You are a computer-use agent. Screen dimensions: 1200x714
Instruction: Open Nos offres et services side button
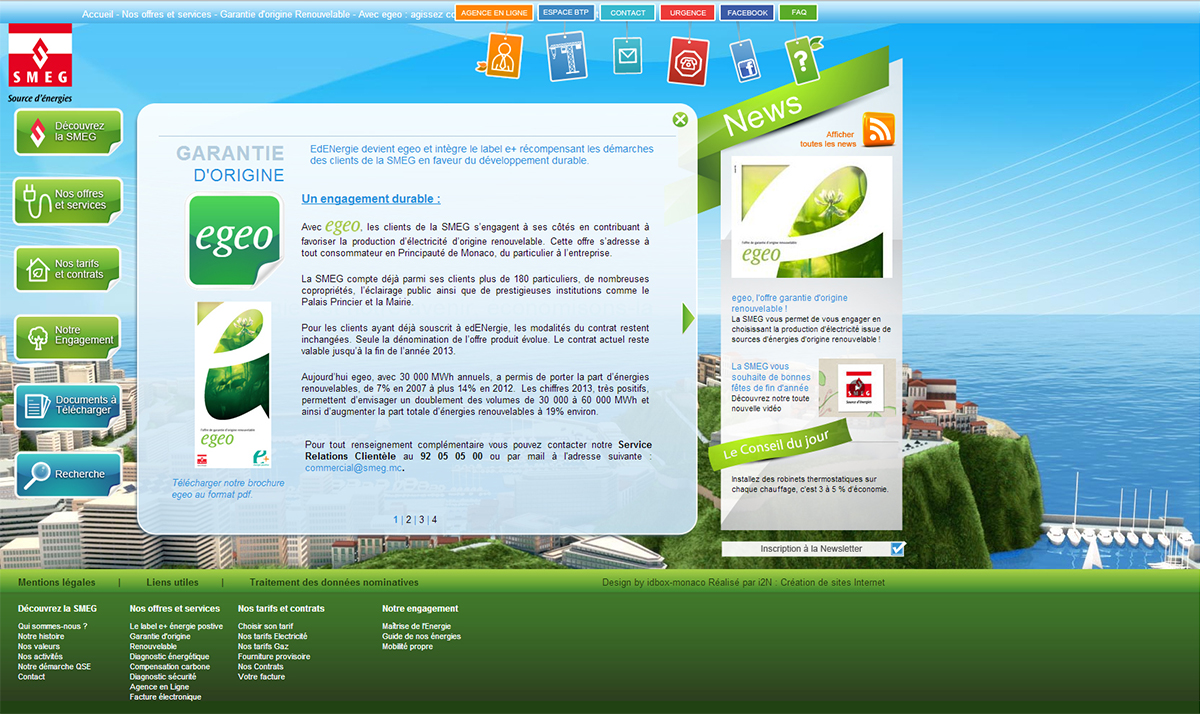click(x=68, y=200)
